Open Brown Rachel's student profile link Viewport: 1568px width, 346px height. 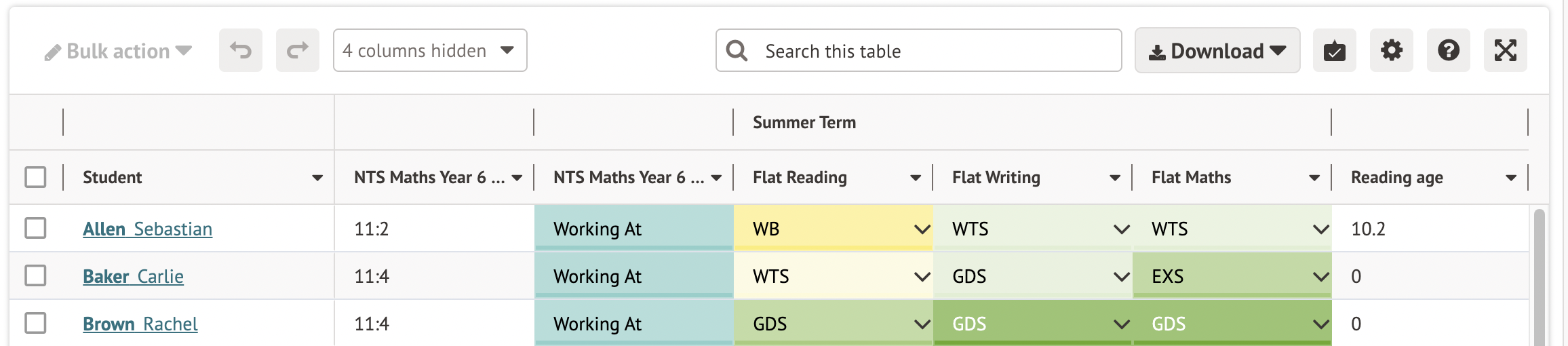point(140,324)
